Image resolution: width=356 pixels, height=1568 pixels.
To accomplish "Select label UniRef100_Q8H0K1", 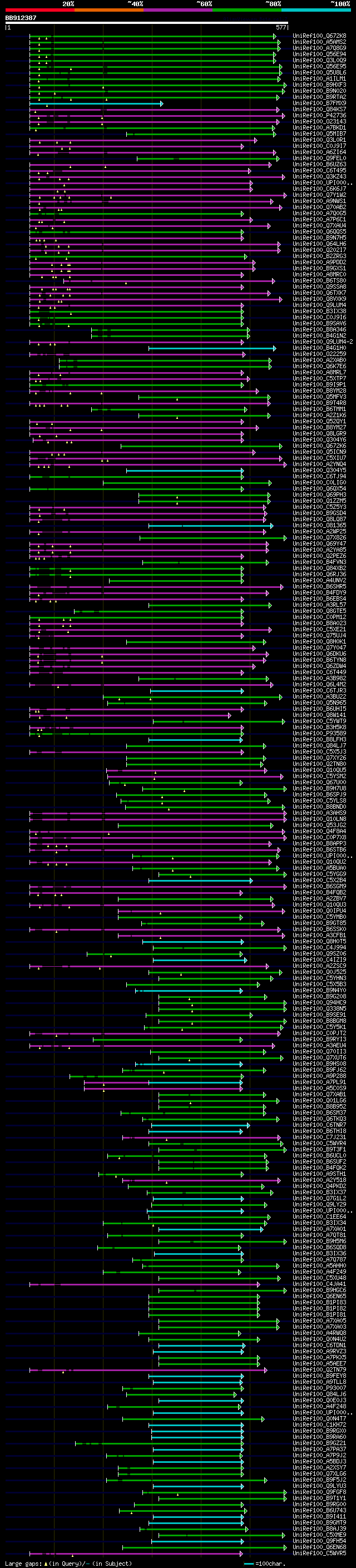I will (319, 641).
